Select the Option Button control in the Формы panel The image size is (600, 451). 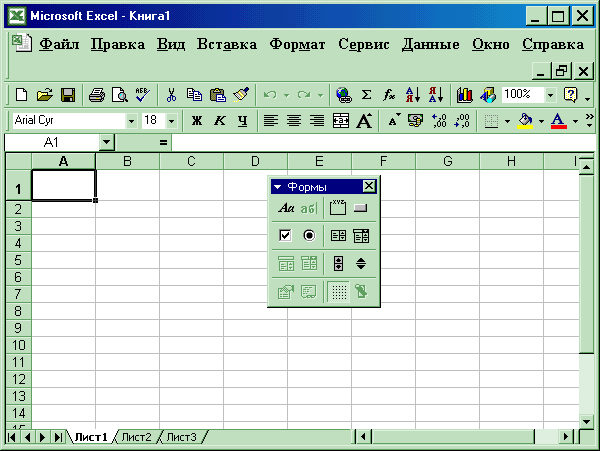(309, 236)
